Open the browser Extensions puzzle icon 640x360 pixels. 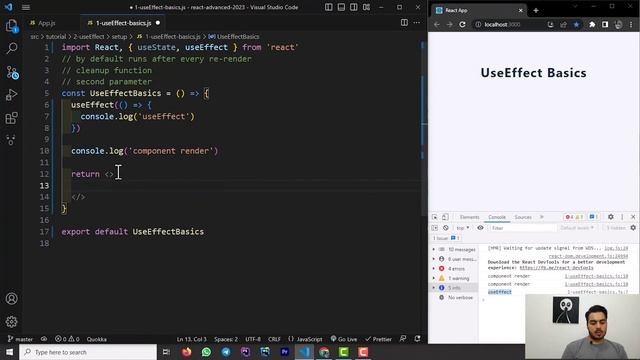(592, 24)
